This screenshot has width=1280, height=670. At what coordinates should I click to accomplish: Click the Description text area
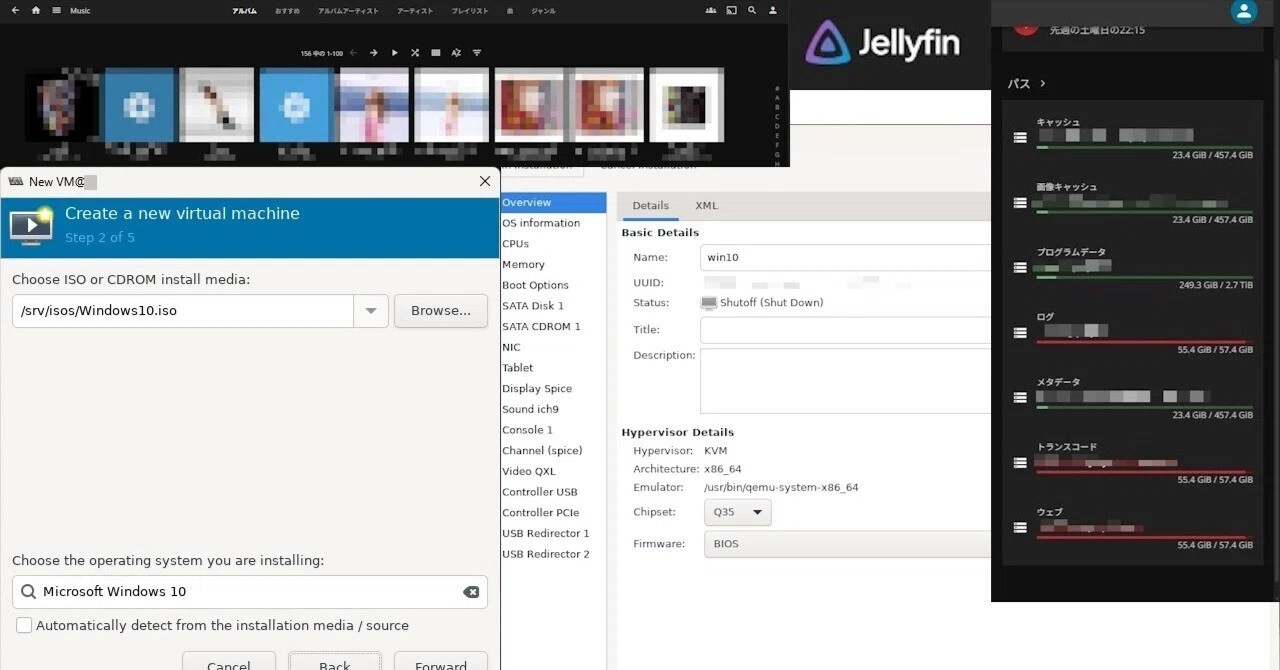coord(846,381)
